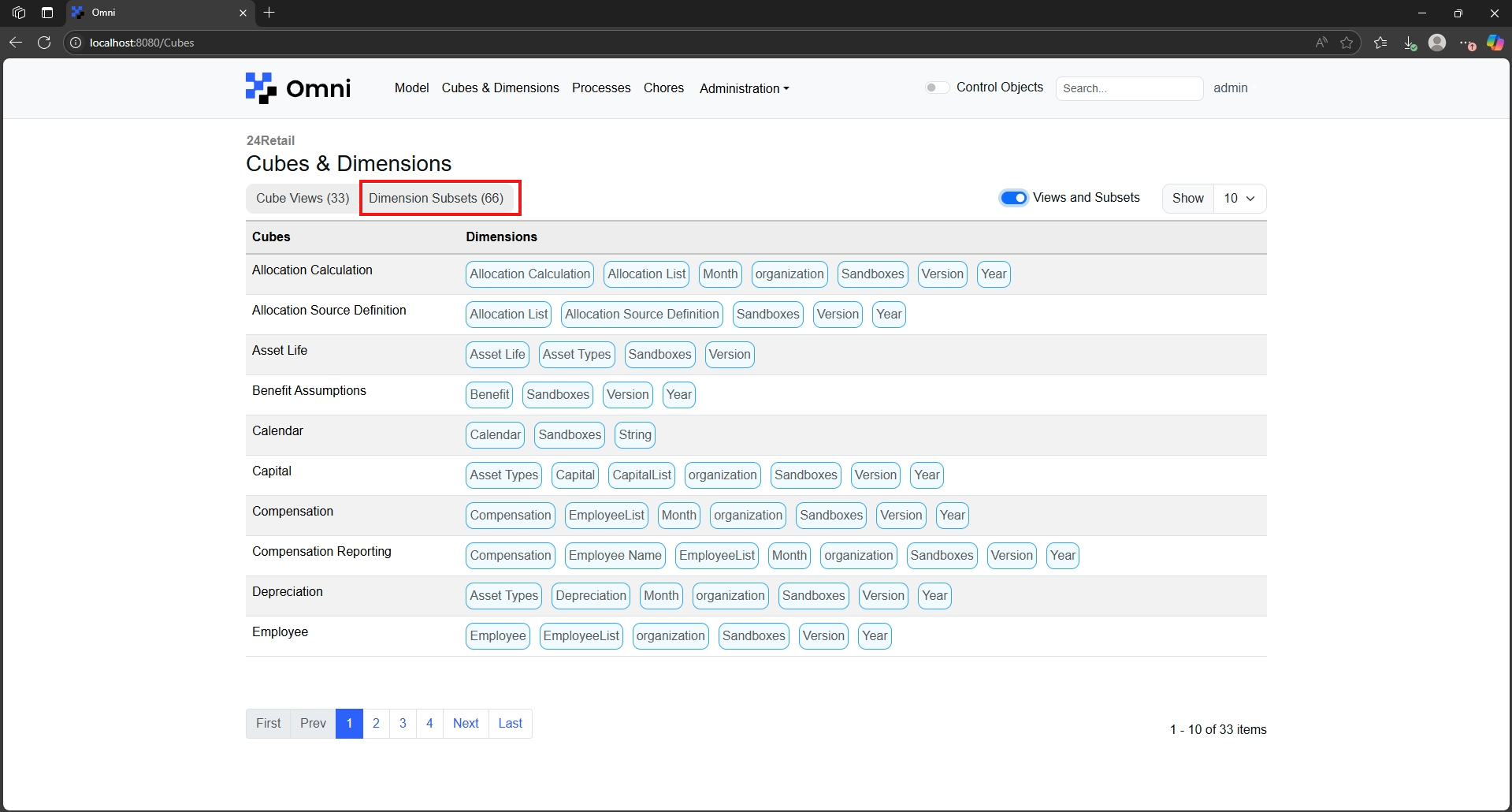Toggle Control Objects switch
This screenshot has width=1512, height=812.
[x=936, y=88]
